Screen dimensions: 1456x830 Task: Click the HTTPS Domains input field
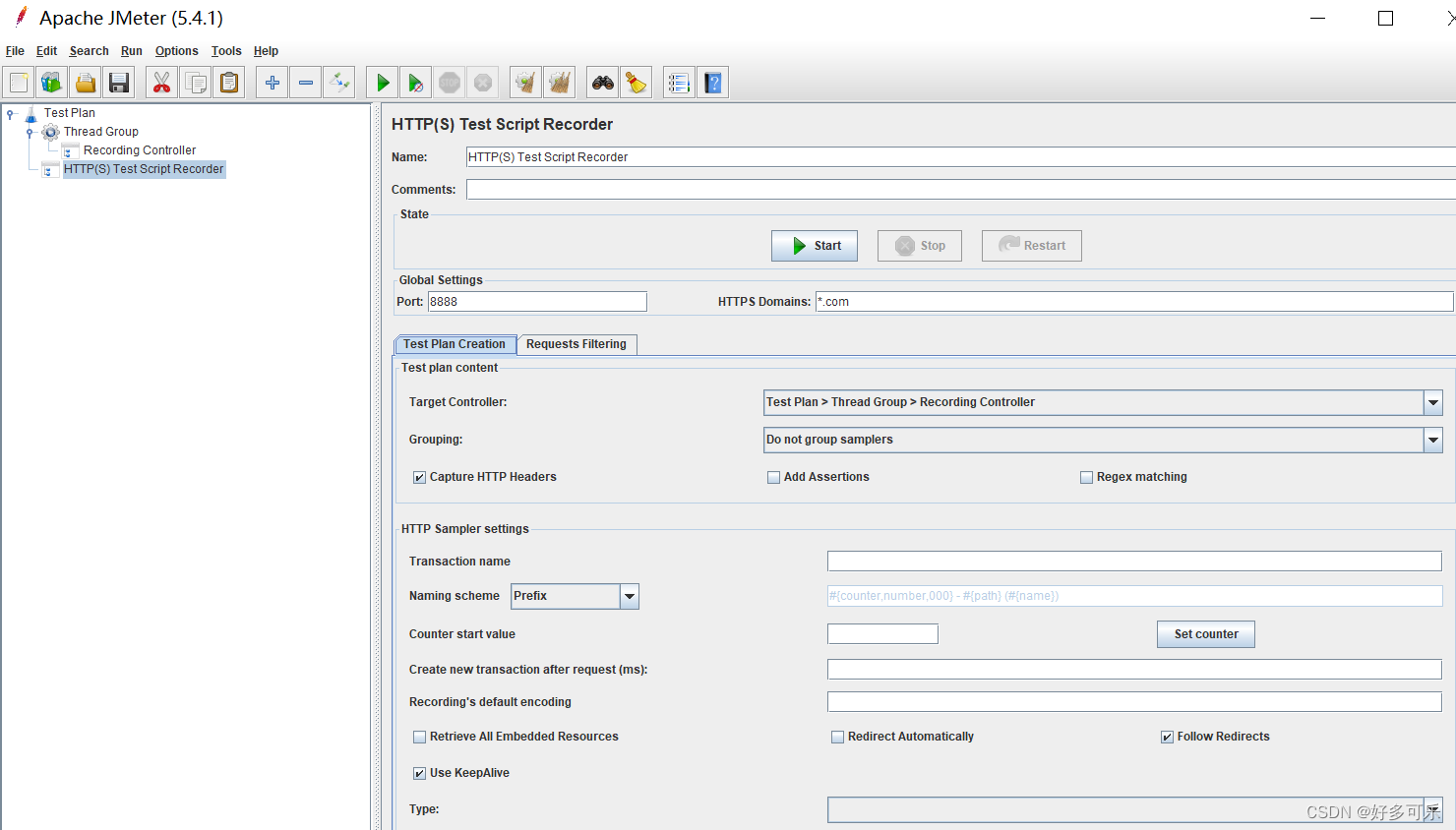click(x=1134, y=302)
